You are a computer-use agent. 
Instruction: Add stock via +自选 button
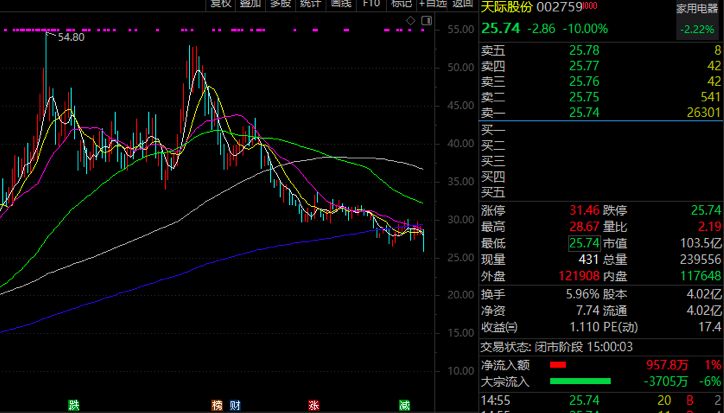click(432, 4)
